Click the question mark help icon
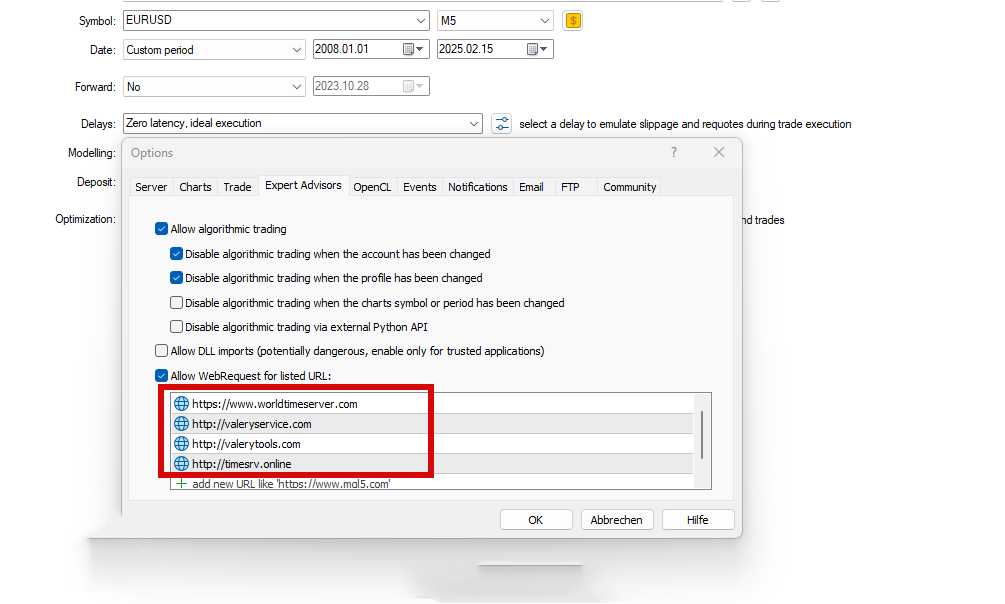The width and height of the screenshot is (1005, 604). click(674, 153)
